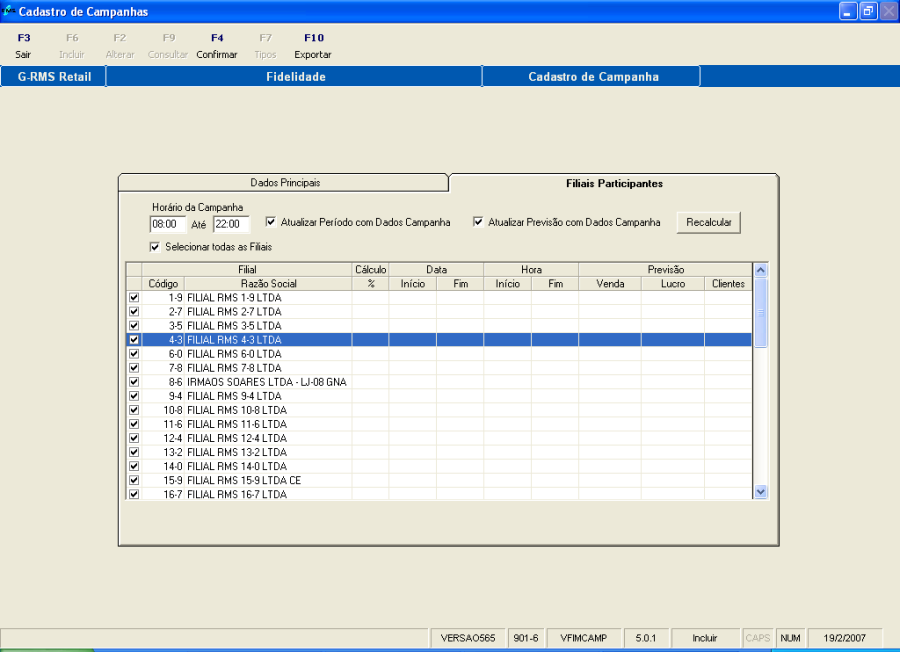
Task: Click F3 Sair to exit
Action: [23, 46]
